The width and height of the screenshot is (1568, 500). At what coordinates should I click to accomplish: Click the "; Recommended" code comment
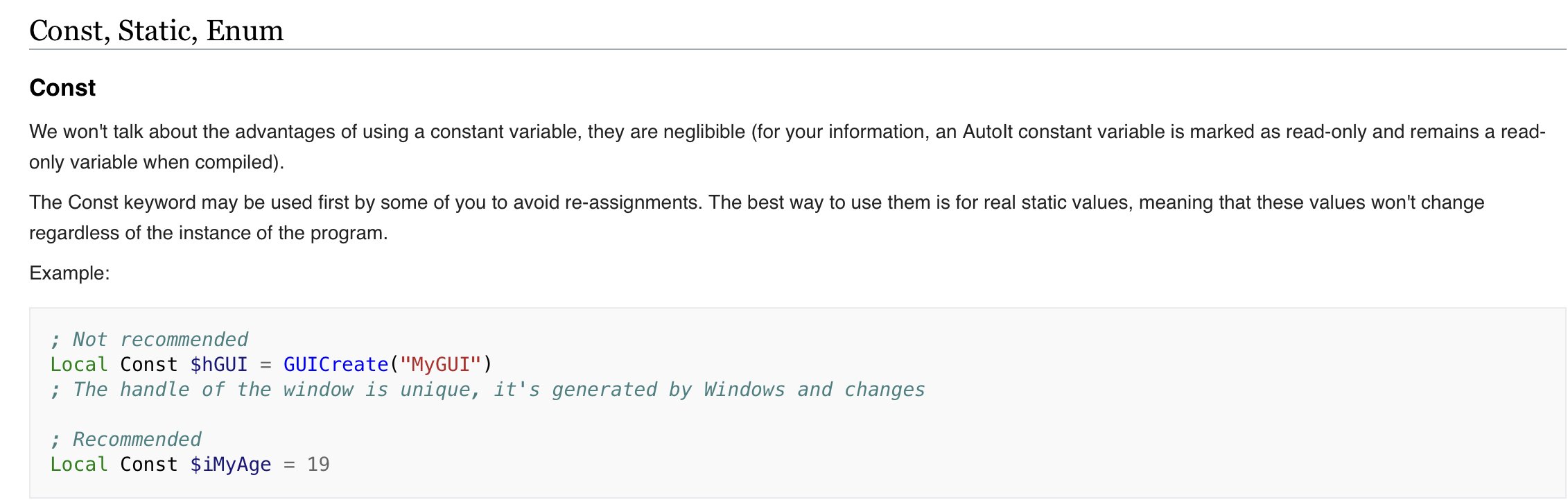125,440
